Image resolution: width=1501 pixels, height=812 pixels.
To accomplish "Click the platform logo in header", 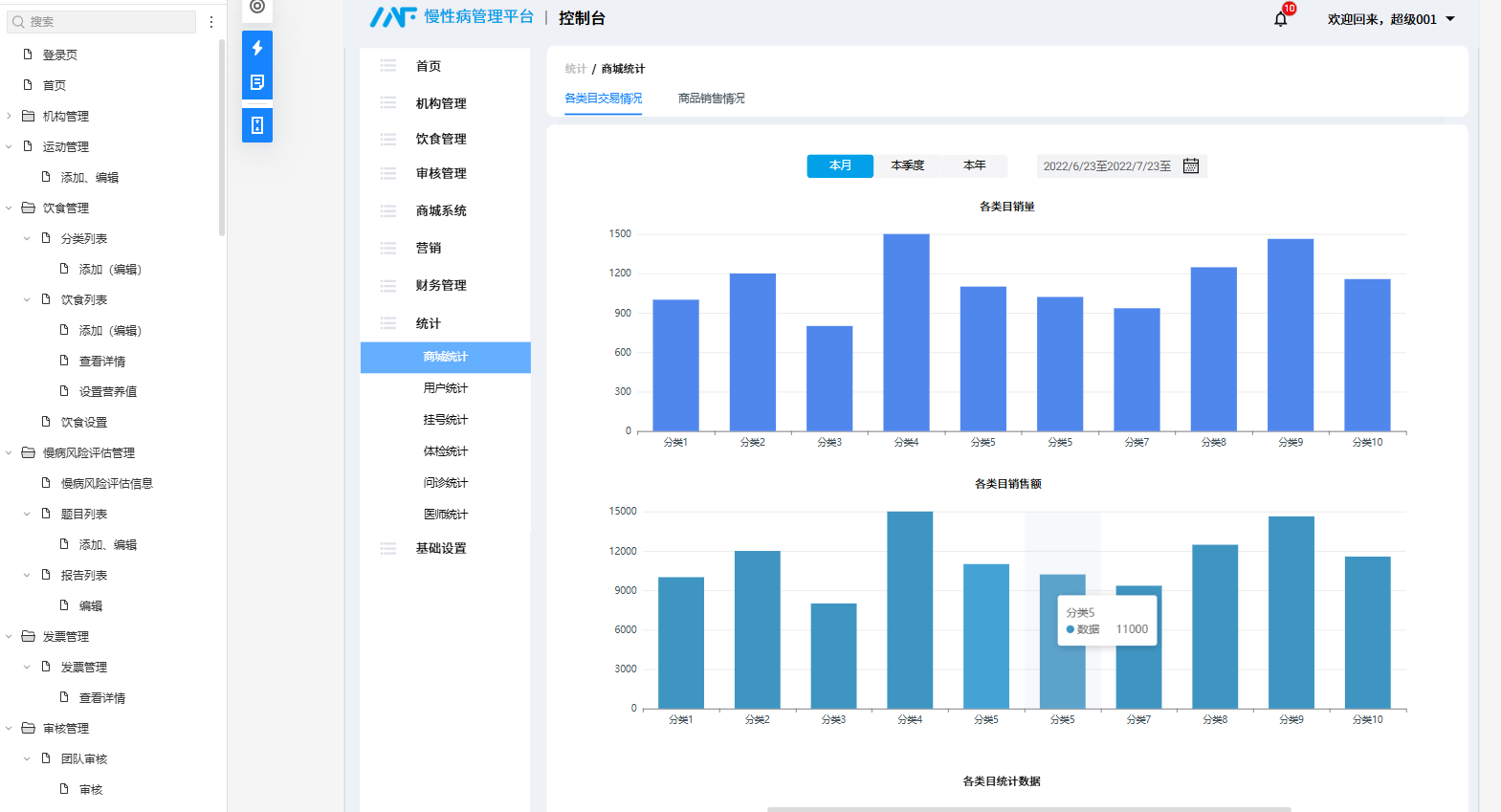I will [393, 17].
